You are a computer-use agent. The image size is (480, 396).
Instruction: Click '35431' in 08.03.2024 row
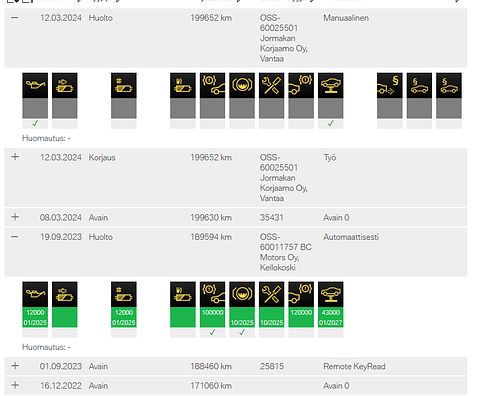pos(272,218)
